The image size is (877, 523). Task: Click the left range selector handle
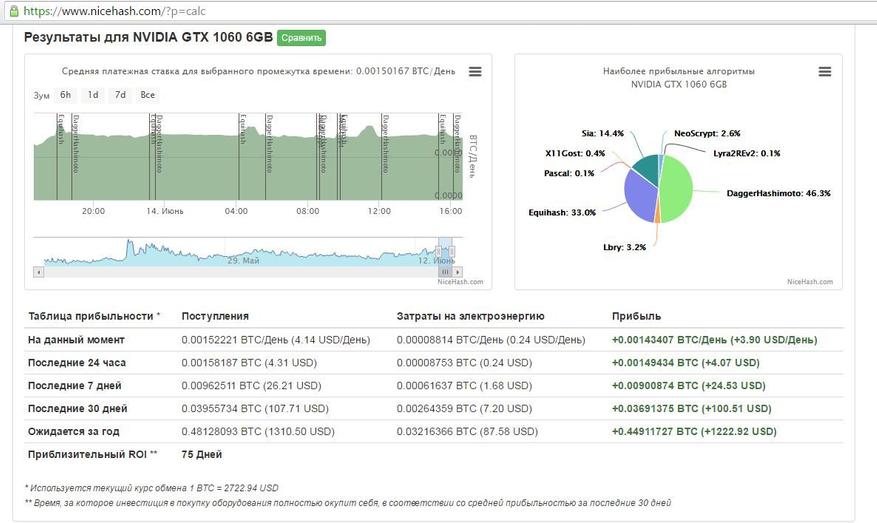point(438,252)
